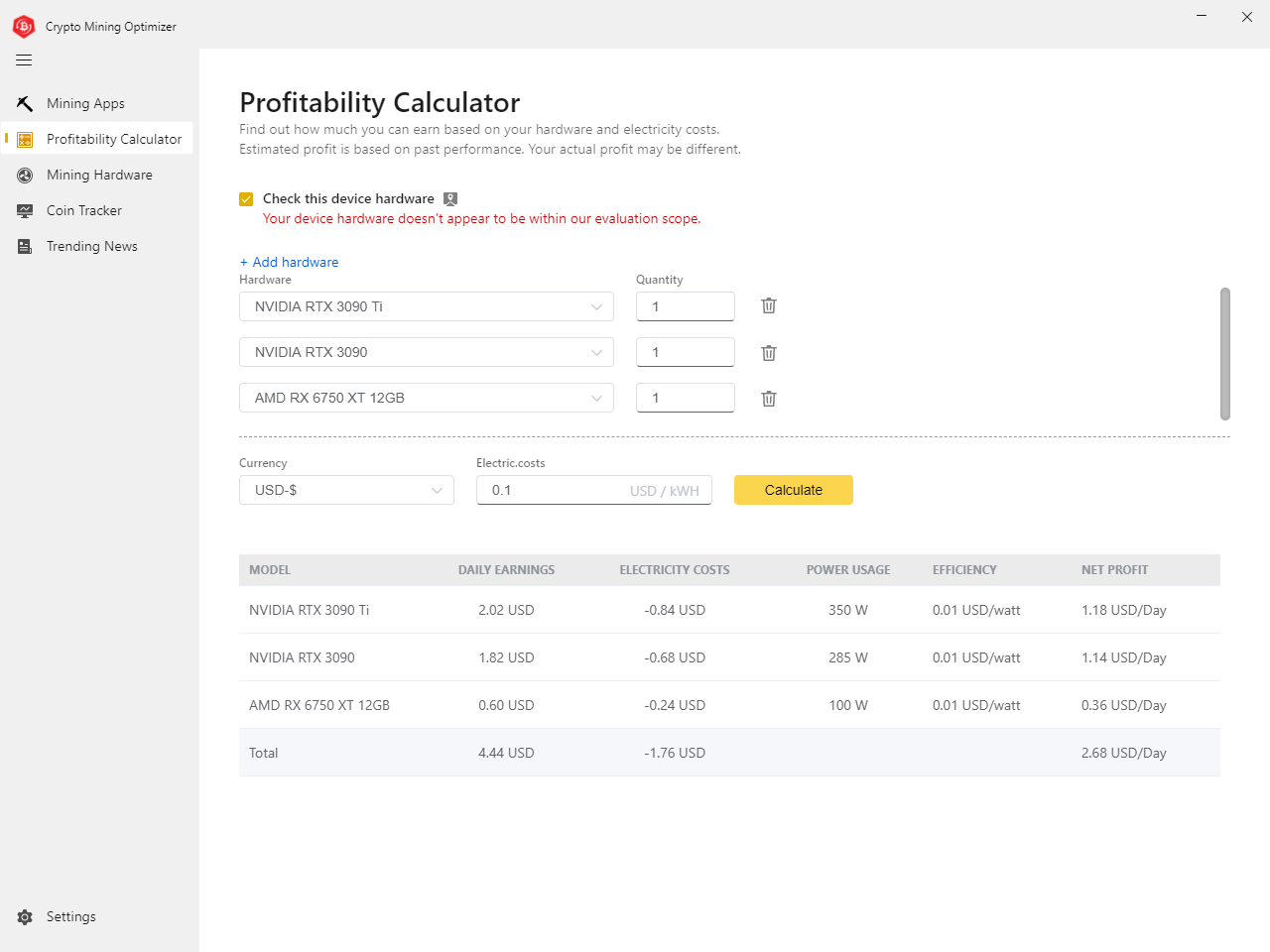Go to Profitability Calculator page
This screenshot has width=1270, height=952.
tap(113, 140)
